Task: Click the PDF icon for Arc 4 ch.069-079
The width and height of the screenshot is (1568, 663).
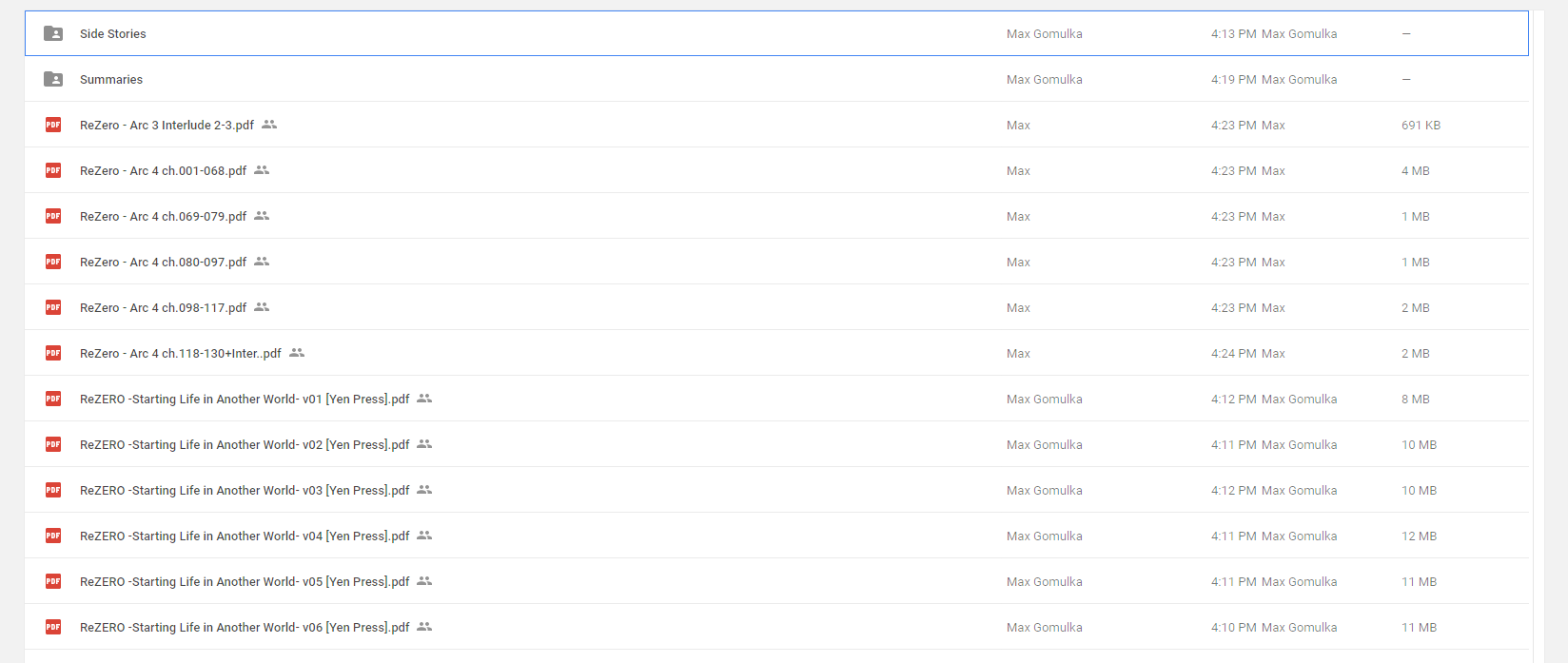Action: [x=53, y=216]
